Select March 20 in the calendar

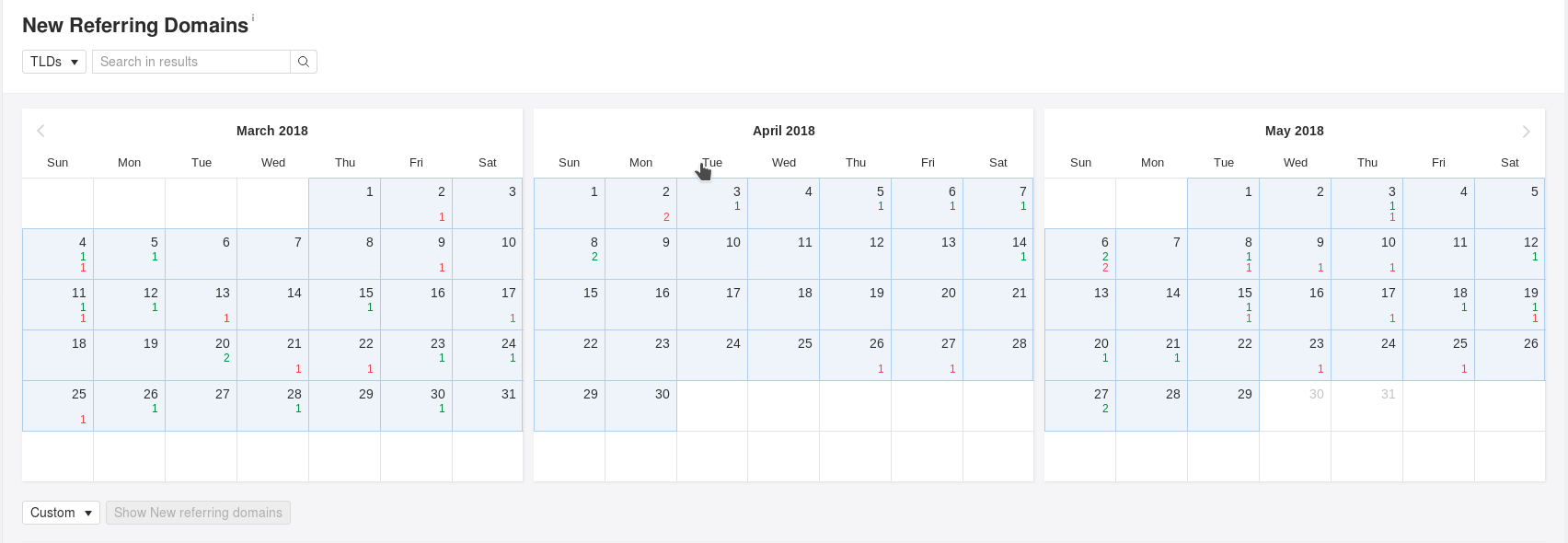[x=201, y=355]
